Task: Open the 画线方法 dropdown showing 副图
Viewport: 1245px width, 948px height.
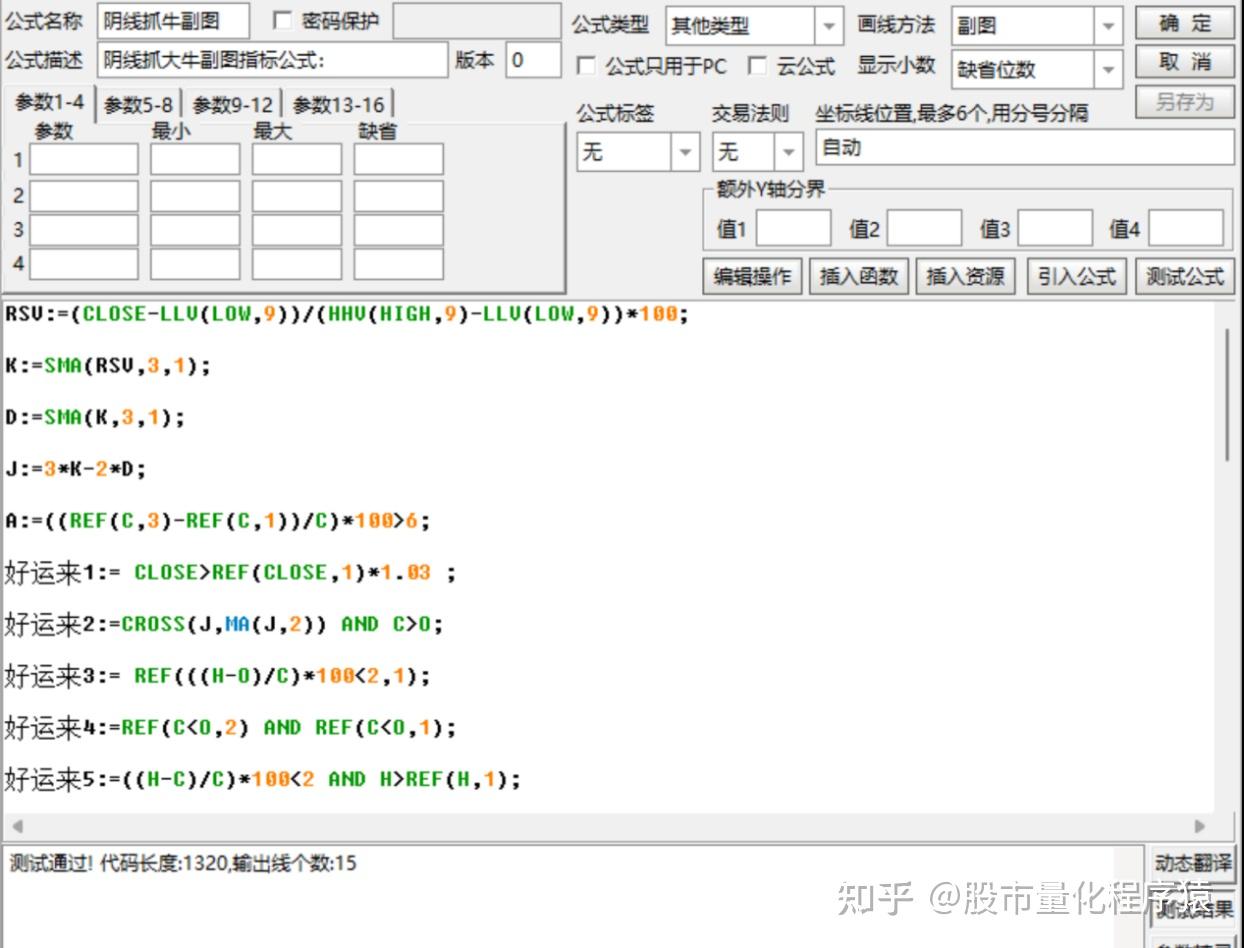Action: pos(1108,26)
